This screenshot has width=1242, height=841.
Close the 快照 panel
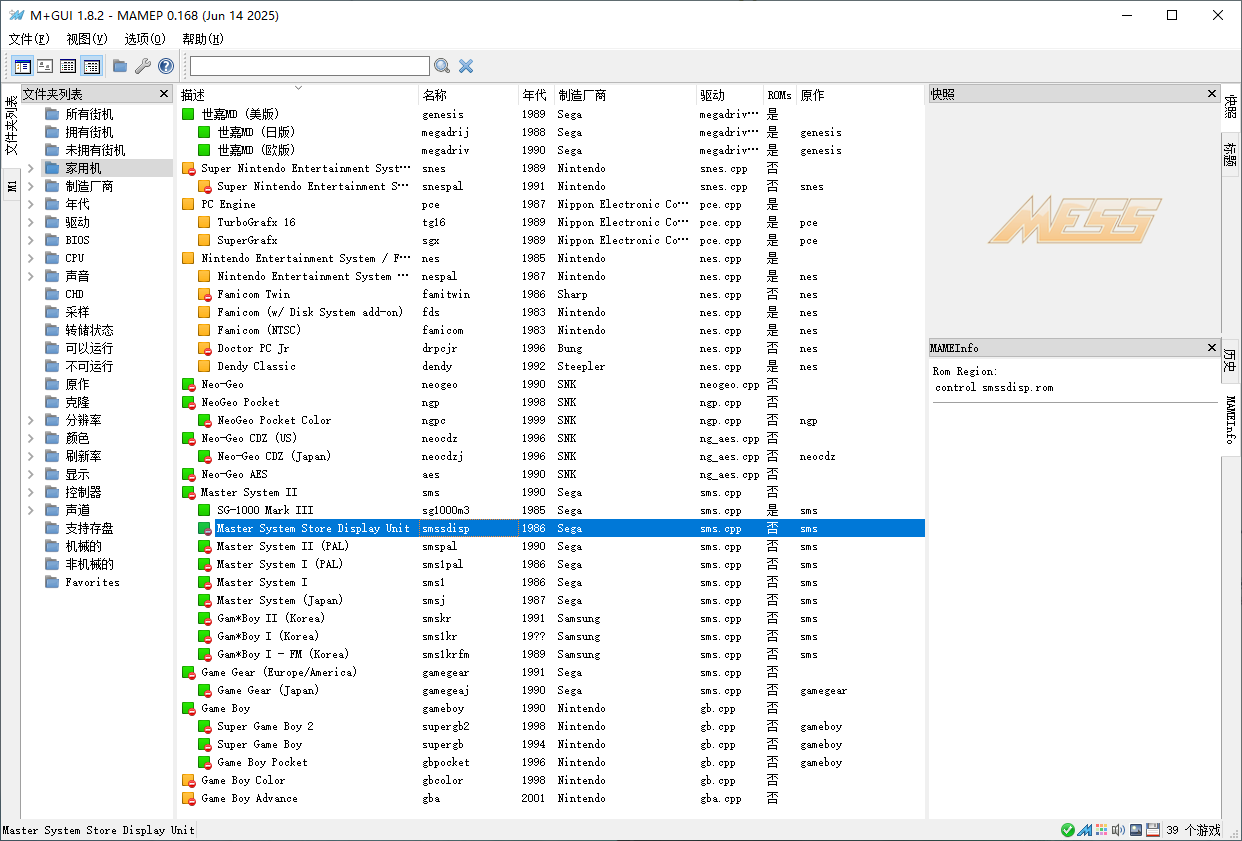click(1211, 94)
